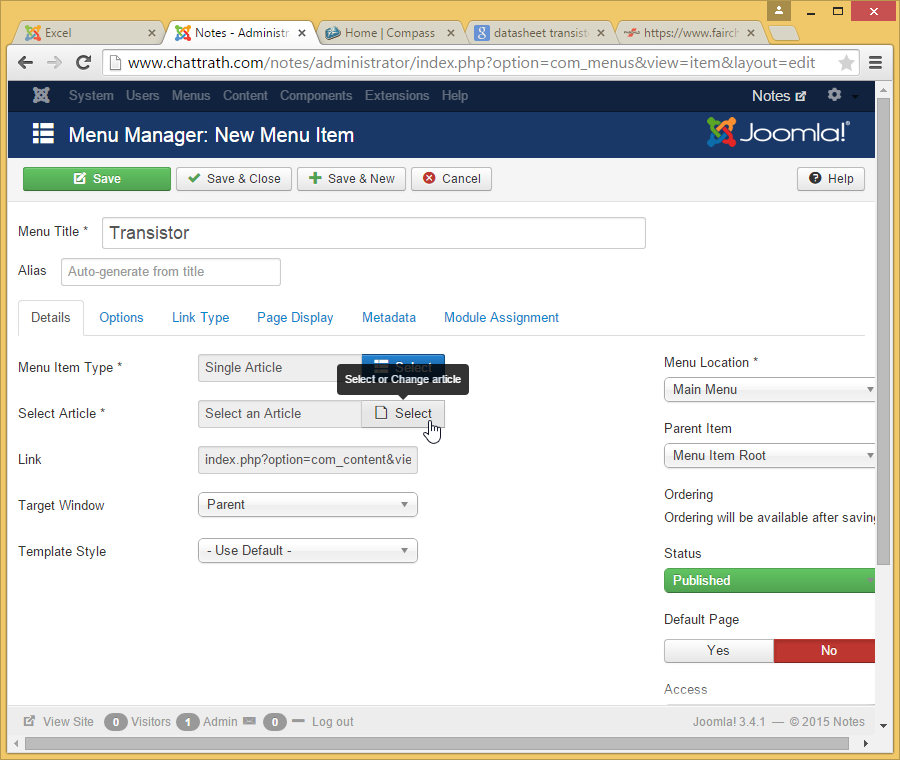
Task: Click the Joomla logo icon in admin navbar
Action: click(41, 96)
